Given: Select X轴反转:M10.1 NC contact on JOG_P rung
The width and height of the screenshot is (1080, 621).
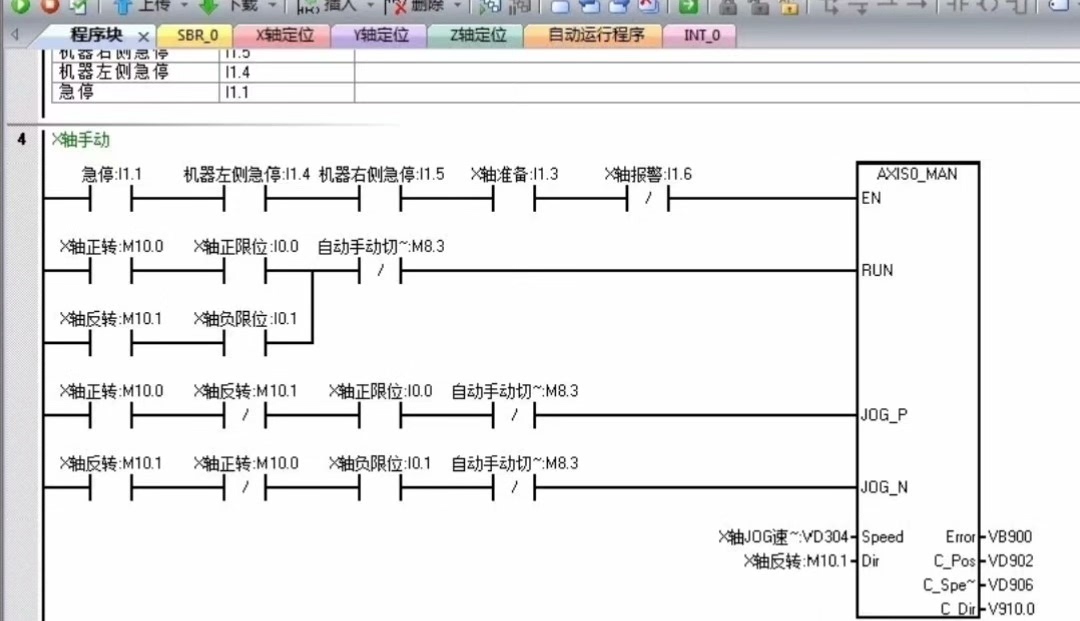Looking at the screenshot, I should (245, 416).
